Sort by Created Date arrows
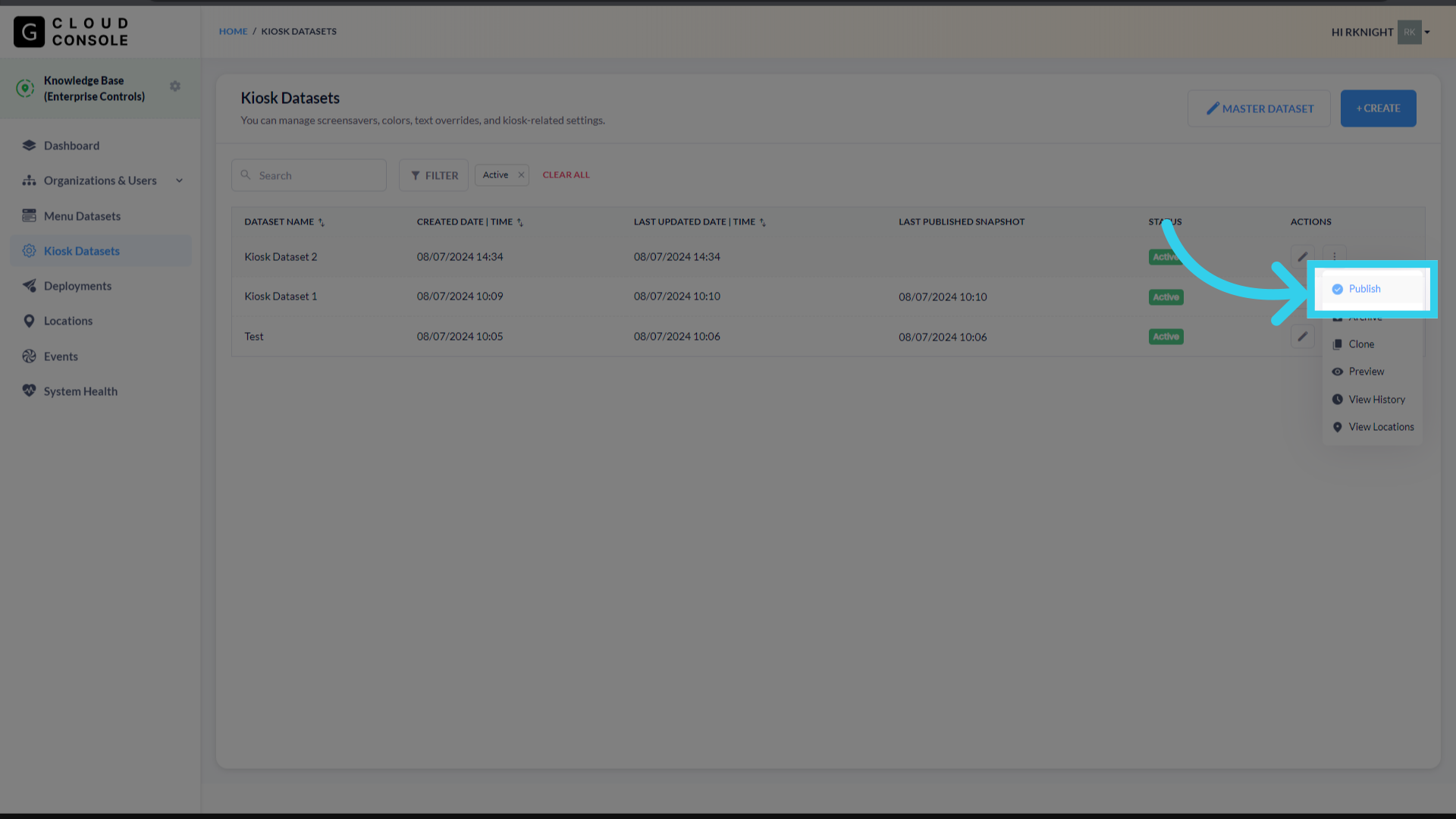Image resolution: width=1456 pixels, height=819 pixels. (520, 222)
